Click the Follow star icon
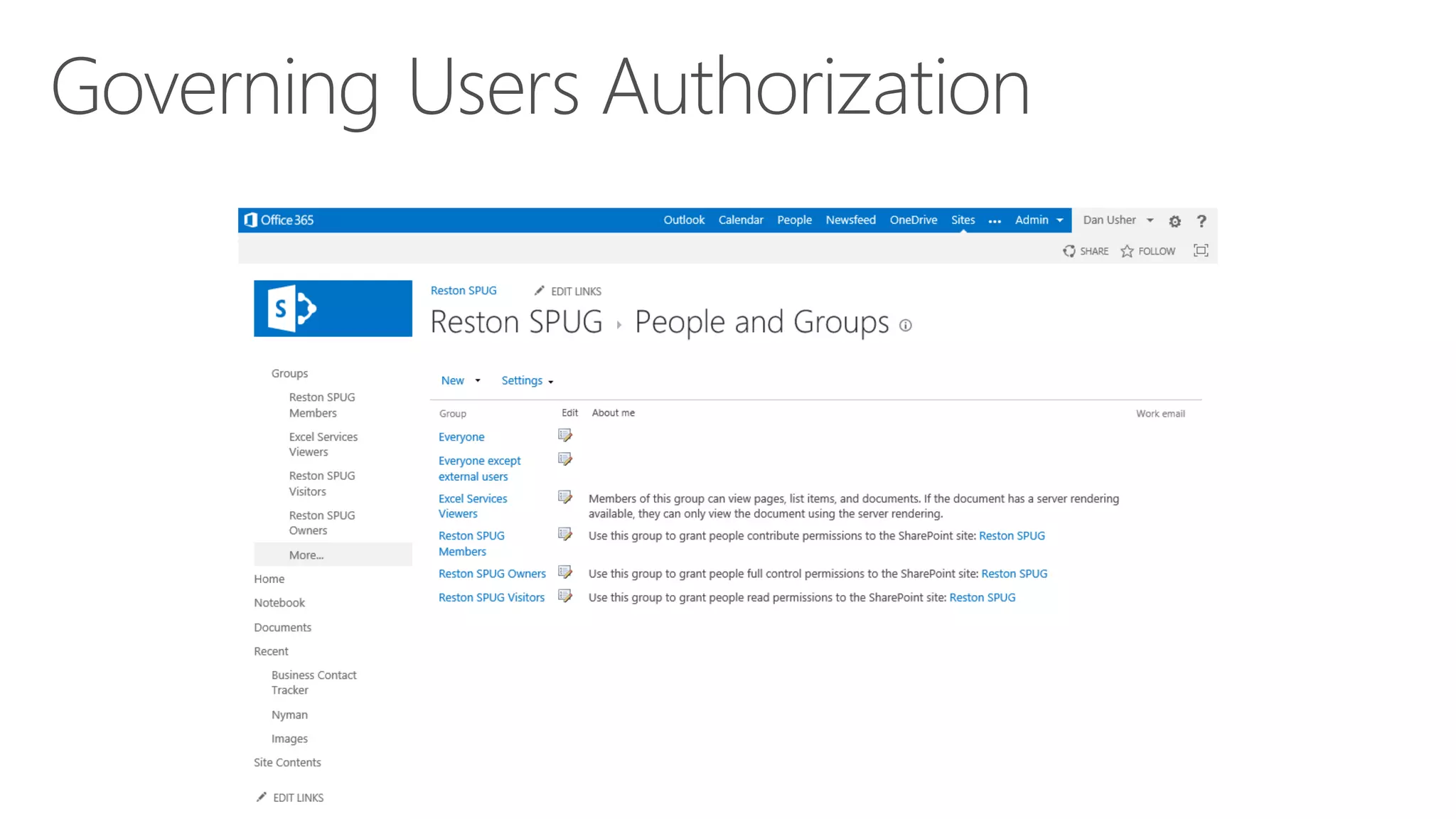 pos(1127,251)
